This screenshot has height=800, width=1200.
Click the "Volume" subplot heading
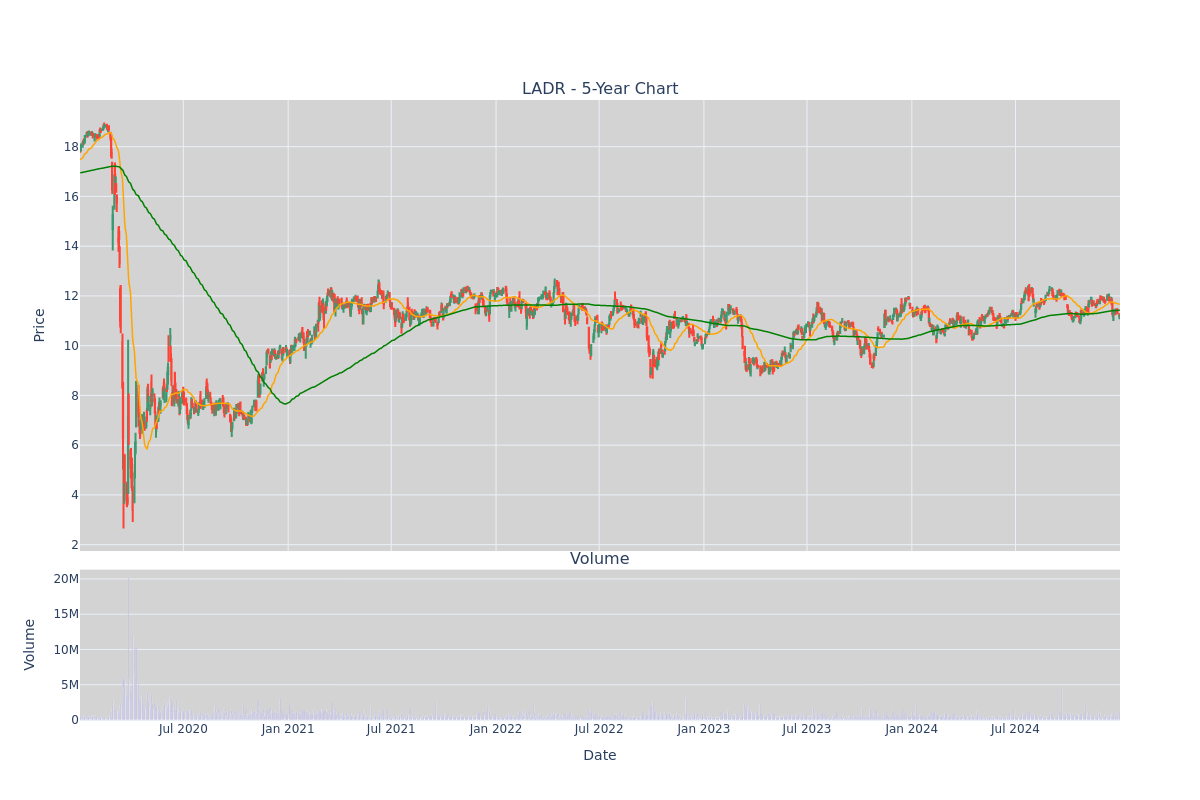[x=600, y=559]
